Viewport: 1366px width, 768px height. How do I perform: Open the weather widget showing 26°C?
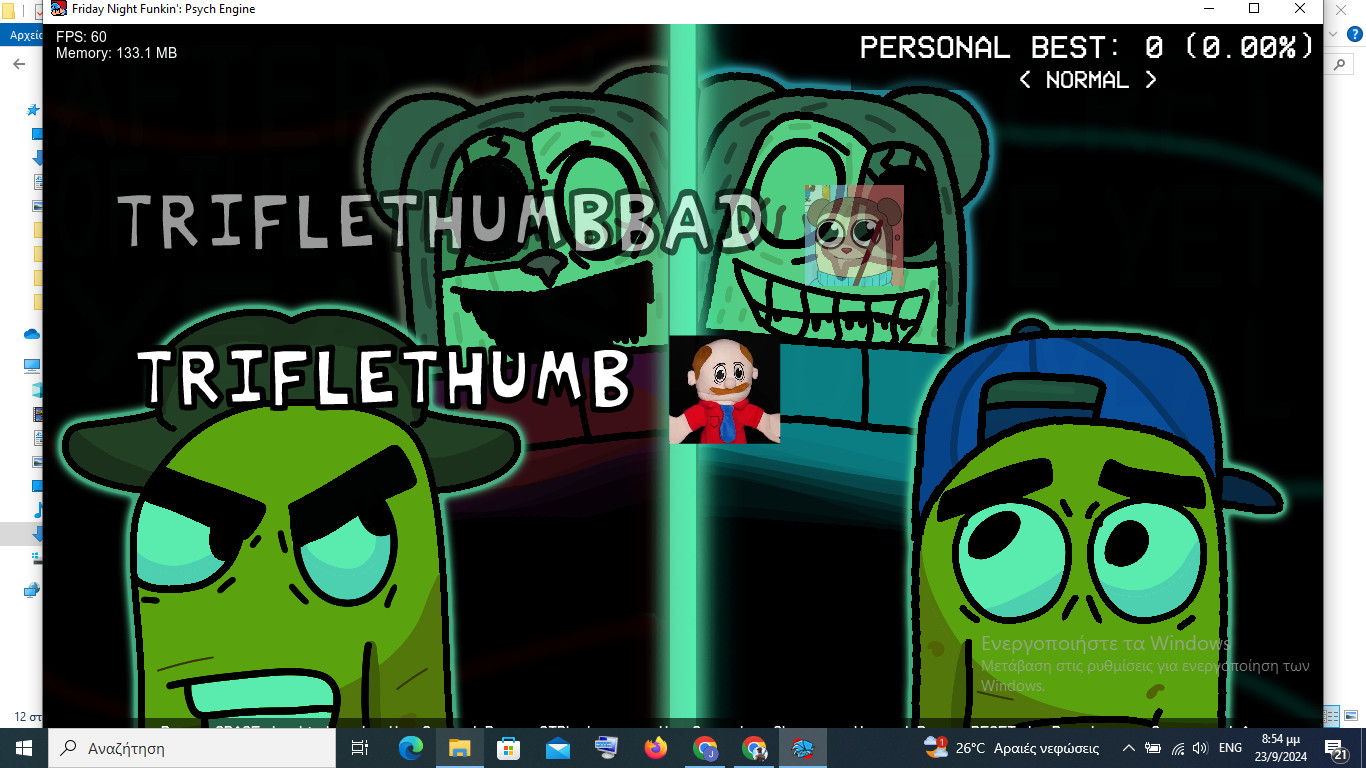(1012, 748)
